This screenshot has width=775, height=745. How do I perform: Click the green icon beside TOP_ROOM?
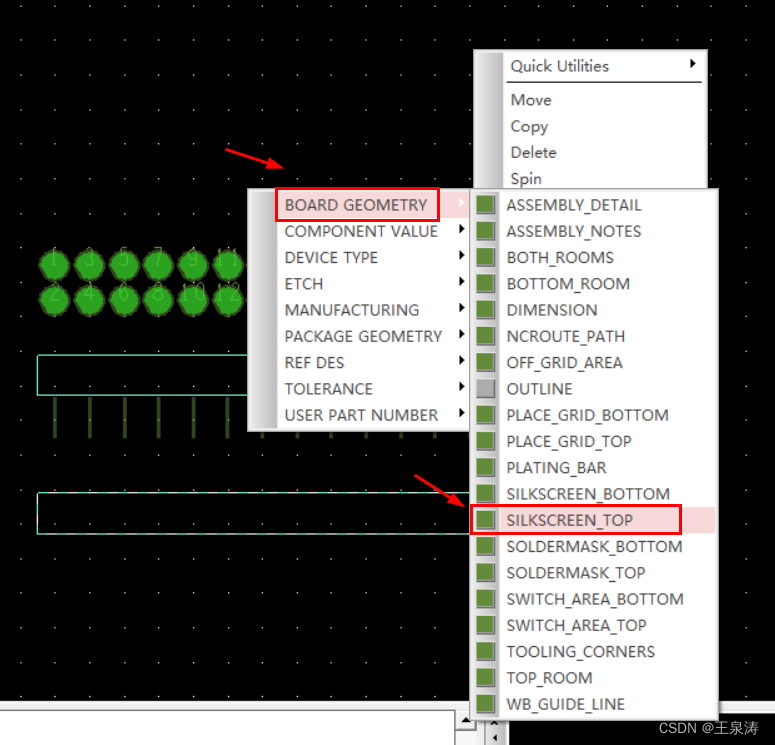486,678
